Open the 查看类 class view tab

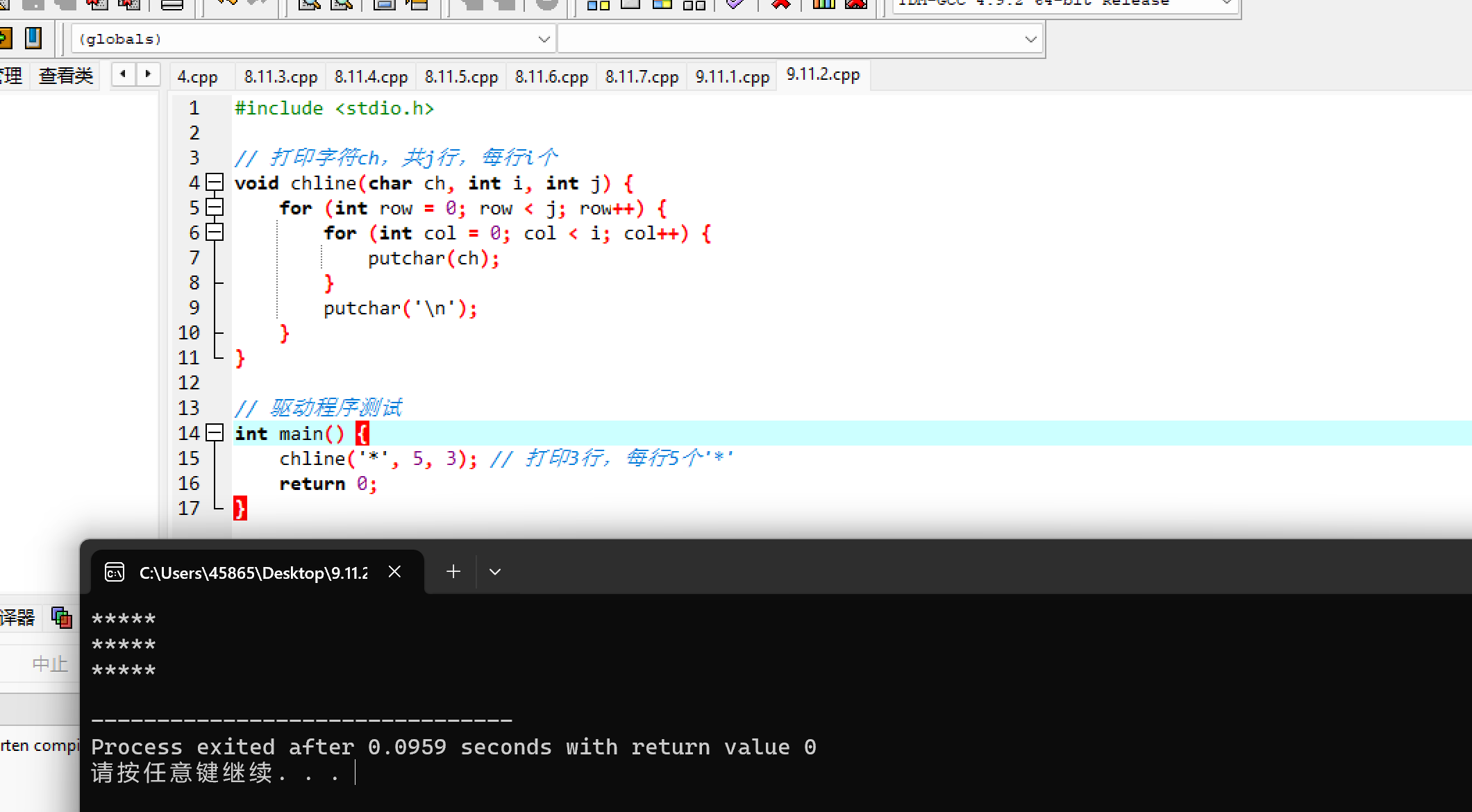pyautogui.click(x=66, y=76)
